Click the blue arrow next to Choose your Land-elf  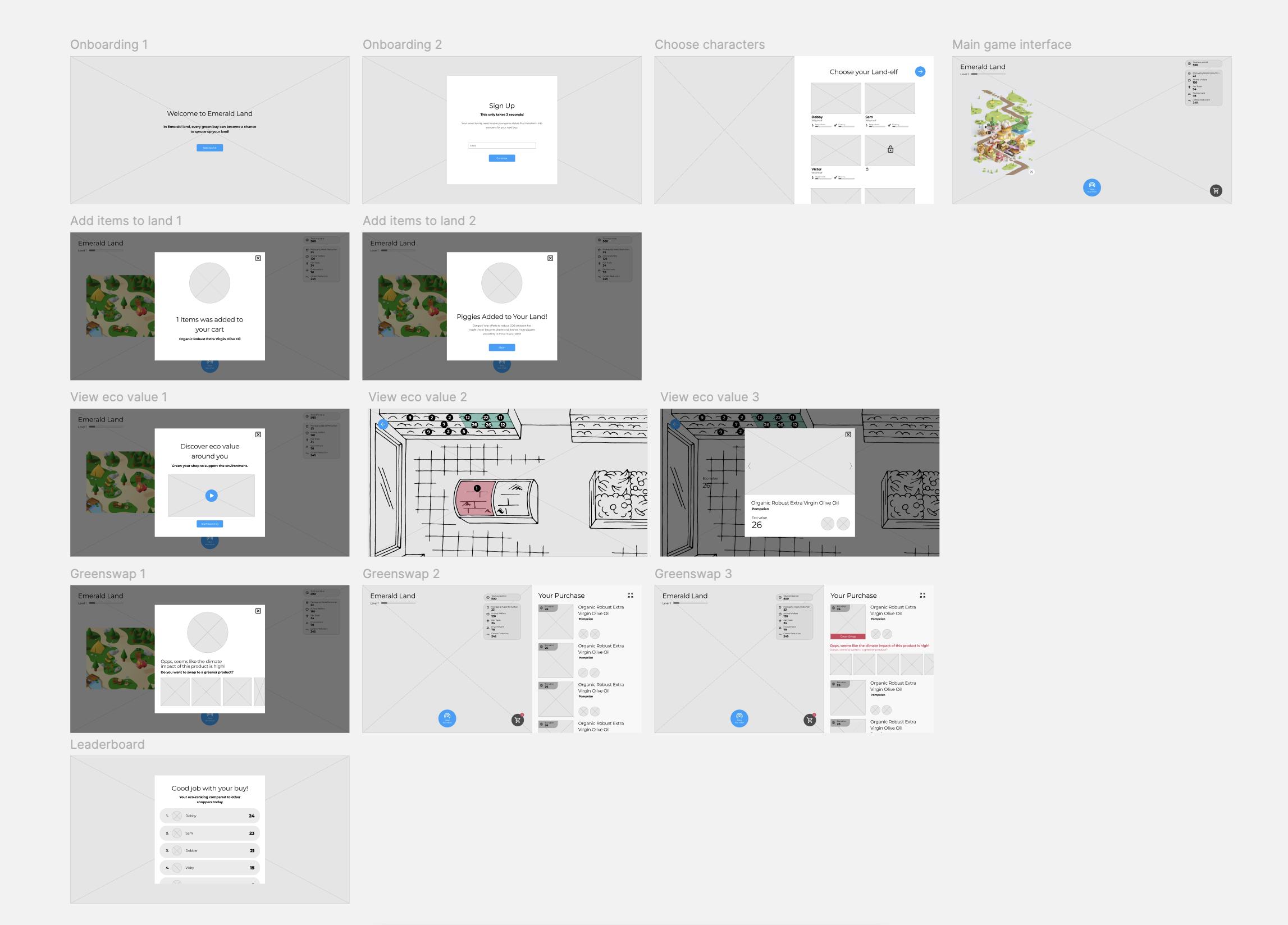[x=920, y=71]
